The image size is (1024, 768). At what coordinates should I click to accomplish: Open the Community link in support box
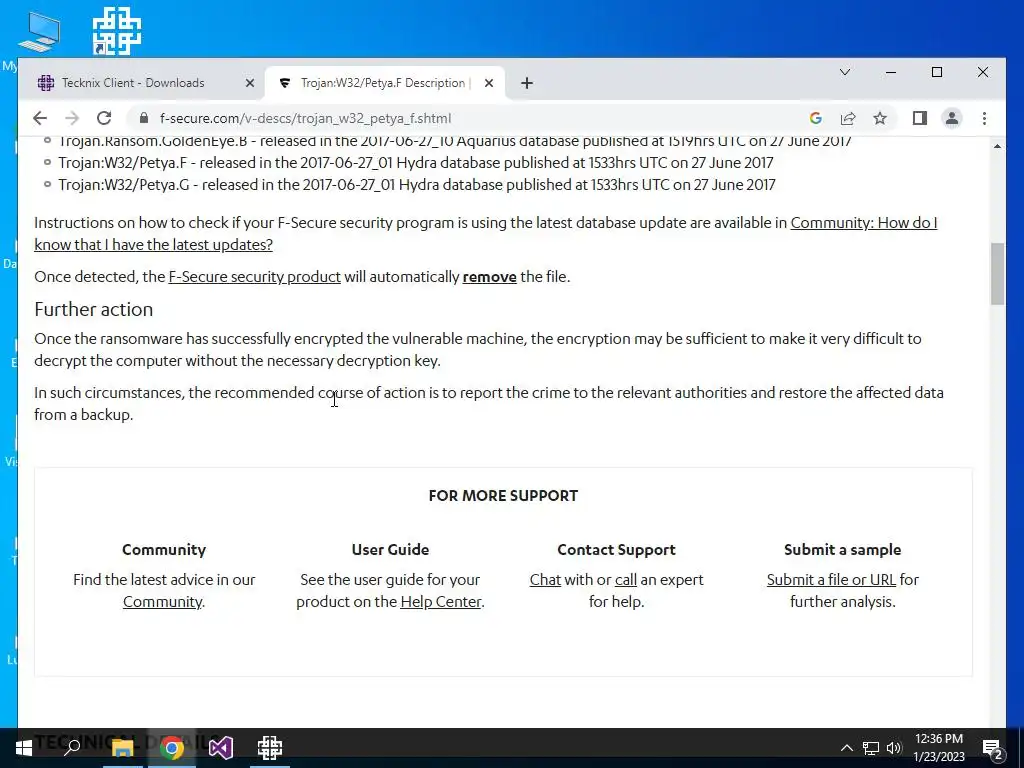163,601
